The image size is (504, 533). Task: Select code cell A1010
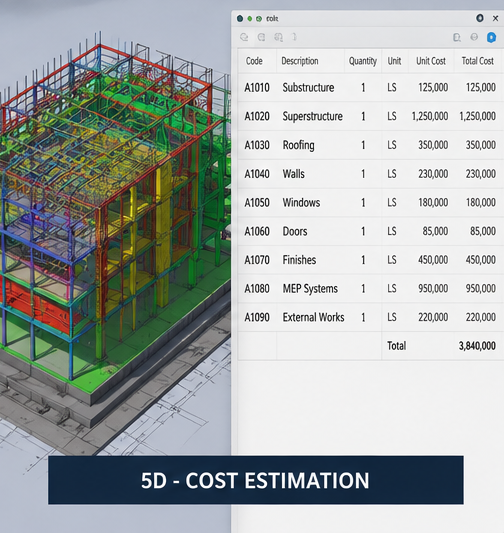[x=257, y=88]
